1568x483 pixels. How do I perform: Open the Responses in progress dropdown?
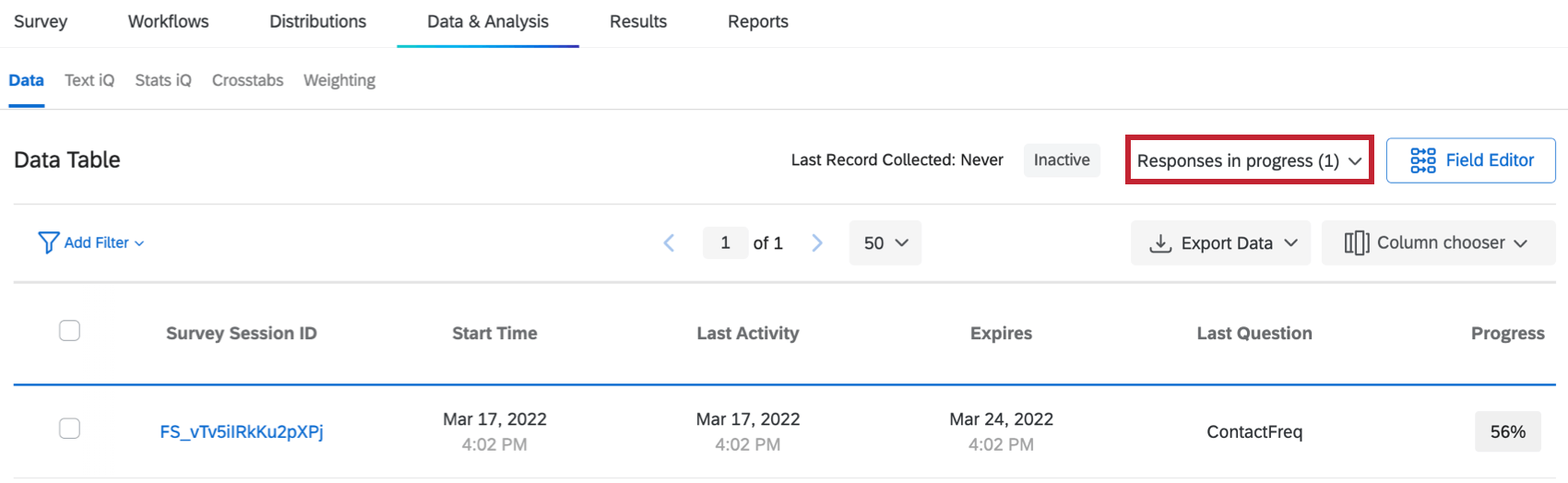coord(1249,160)
